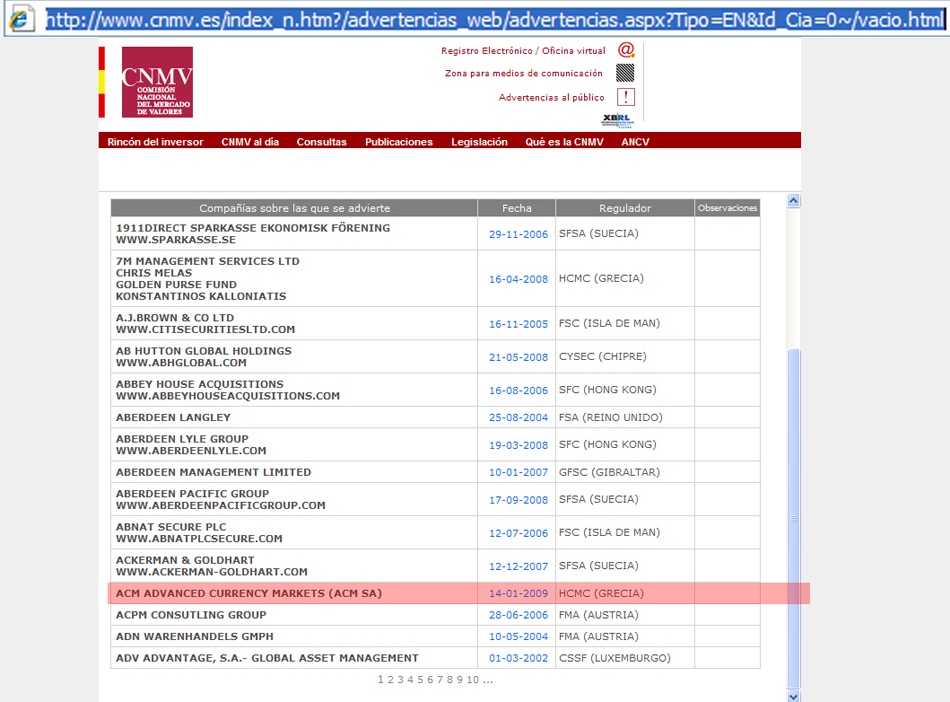Open Registro Electrónico / Oficina virtual link
This screenshot has height=702, width=950.
523,51
